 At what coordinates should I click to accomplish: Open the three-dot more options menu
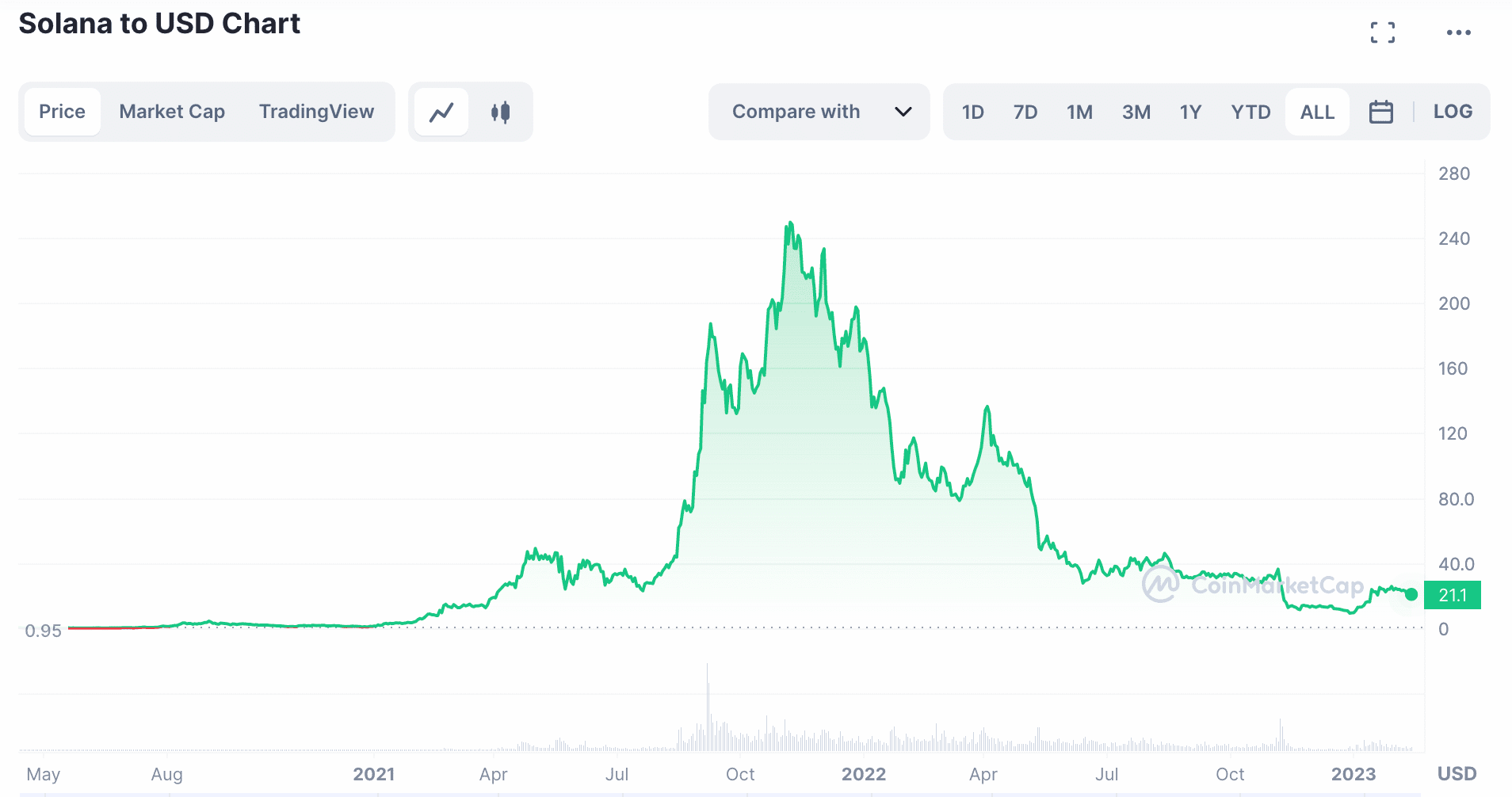point(1458,32)
